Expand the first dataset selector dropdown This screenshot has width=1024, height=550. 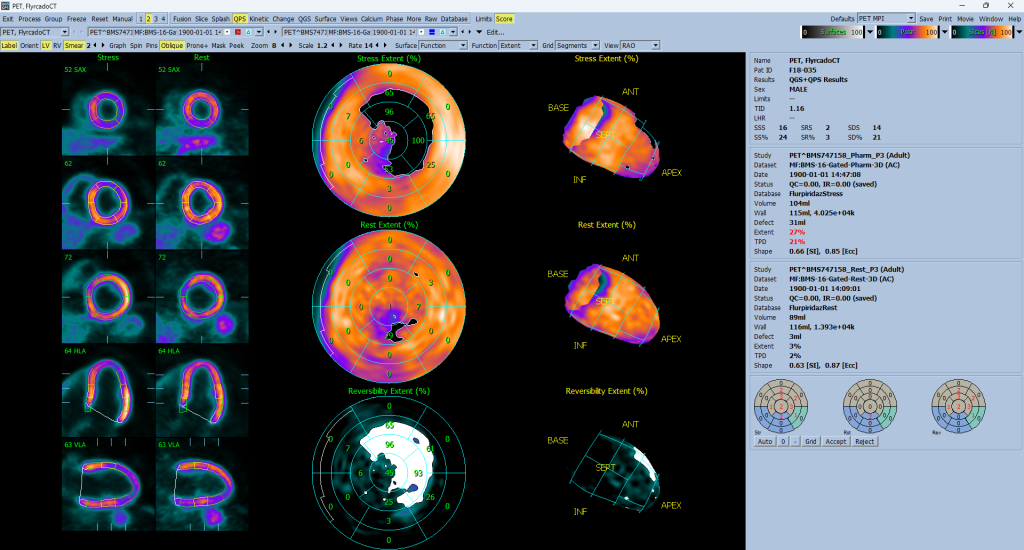[x=259, y=32]
